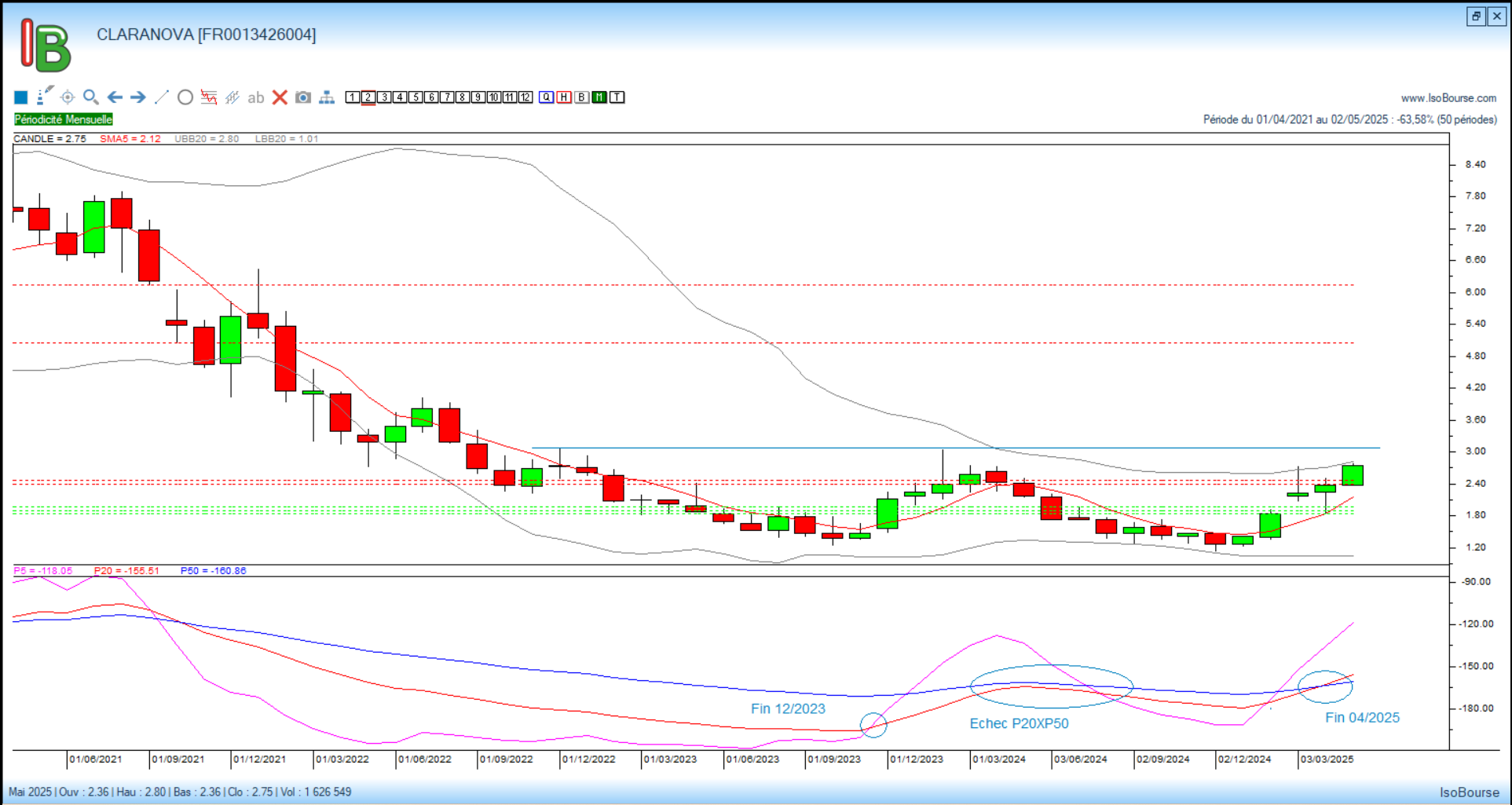1512x805 pixels.
Task: Click the blue square toolbar icon
Action: tap(21, 97)
